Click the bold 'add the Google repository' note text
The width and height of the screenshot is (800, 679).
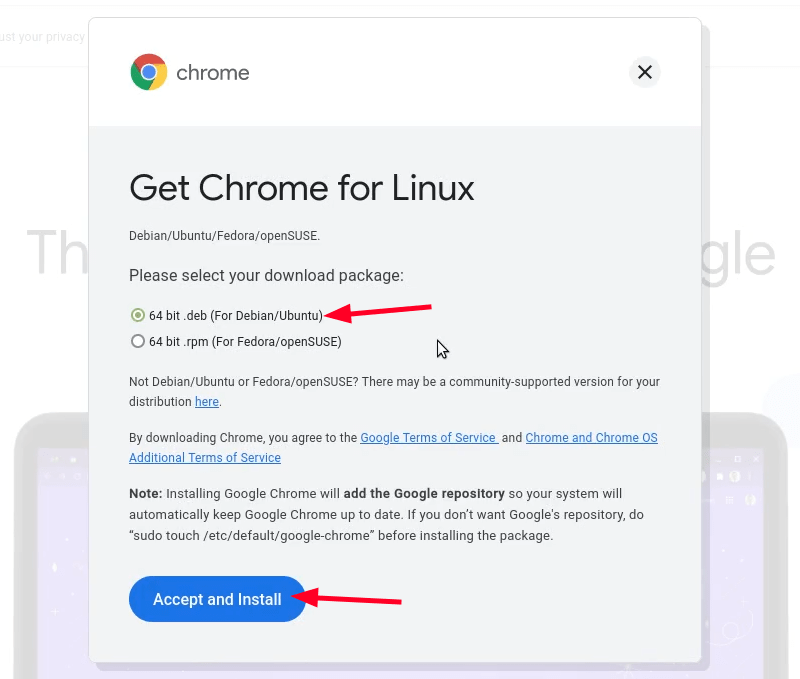[428, 493]
